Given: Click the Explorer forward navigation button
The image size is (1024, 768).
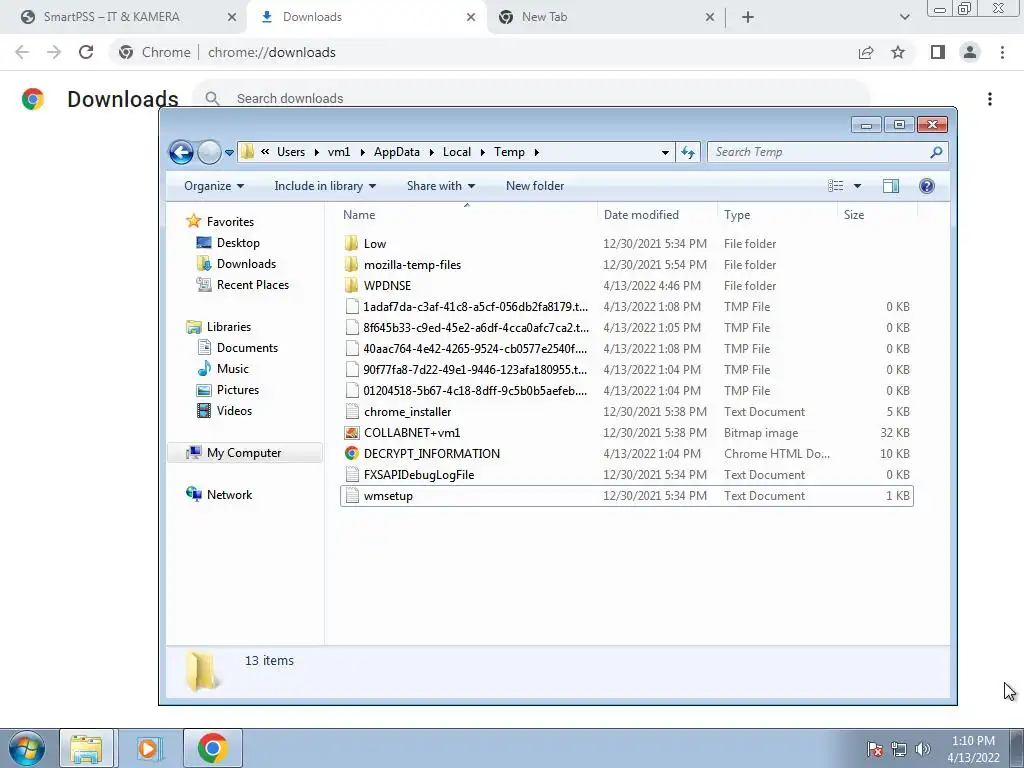Looking at the screenshot, I should 209,152.
